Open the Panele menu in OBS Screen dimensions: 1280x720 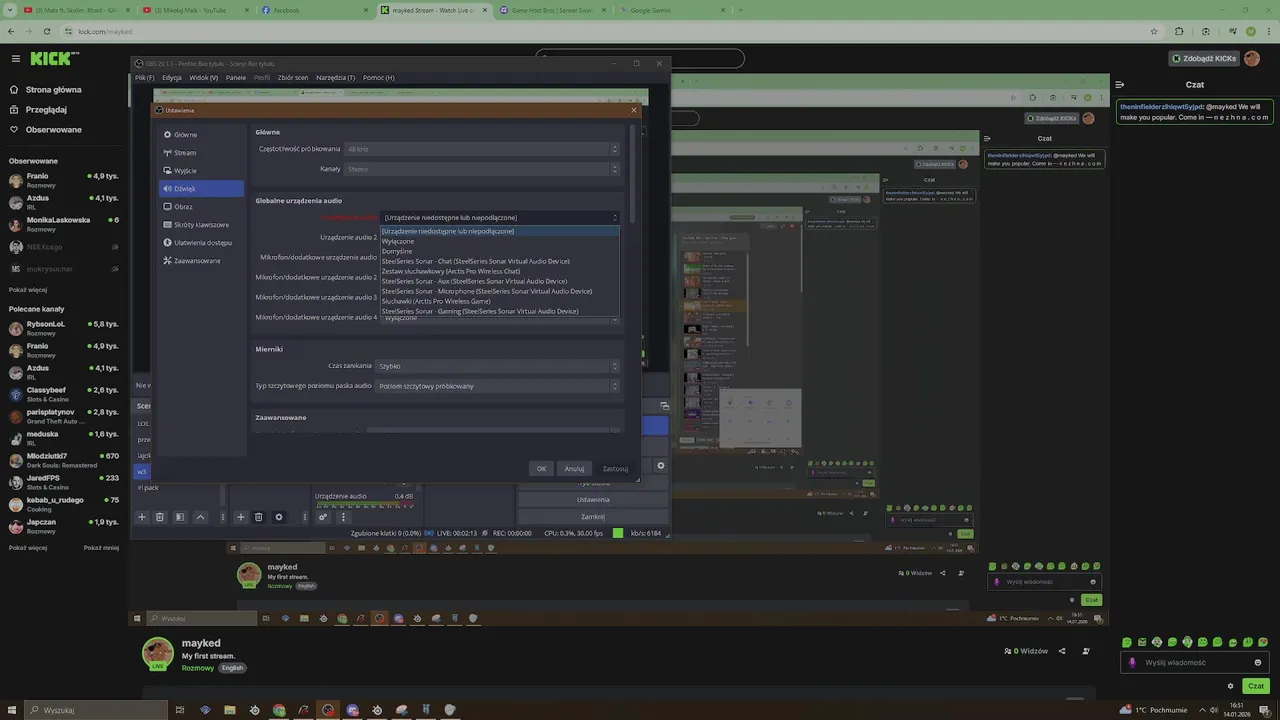click(x=236, y=77)
